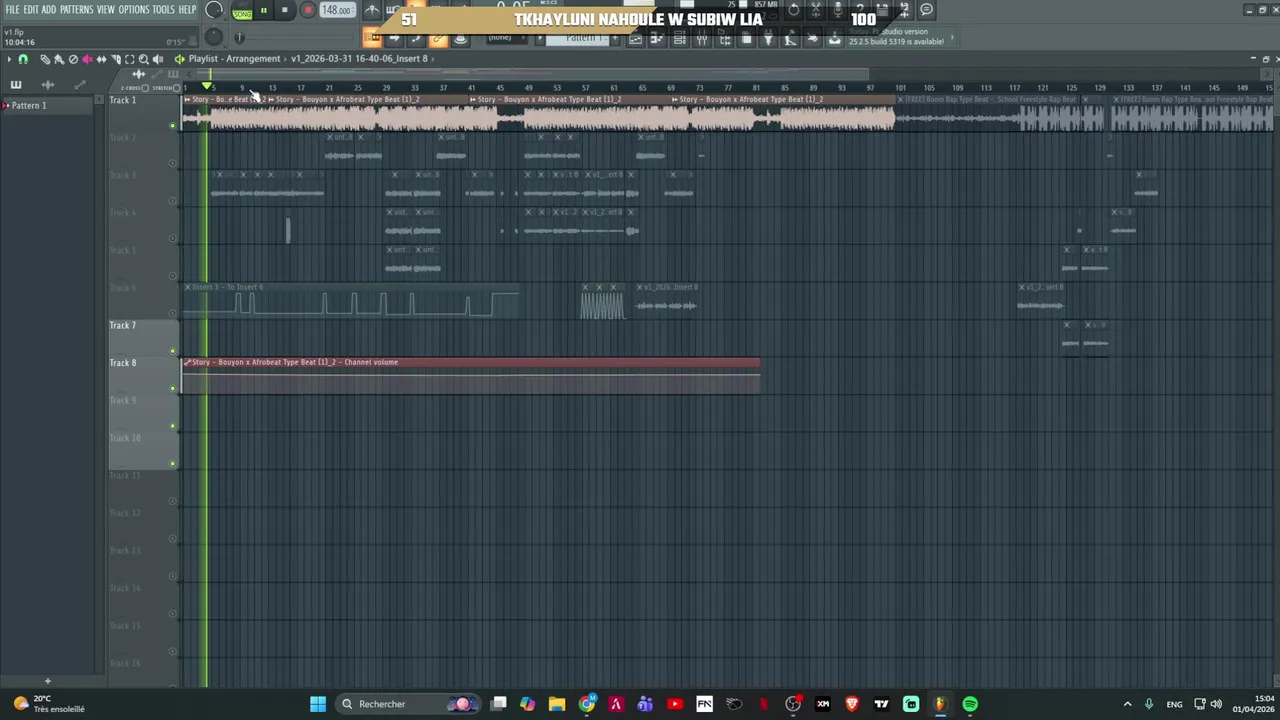Viewport: 1280px width, 720px height.
Task: Save the project with floppy icon
Action: (x=881, y=10)
